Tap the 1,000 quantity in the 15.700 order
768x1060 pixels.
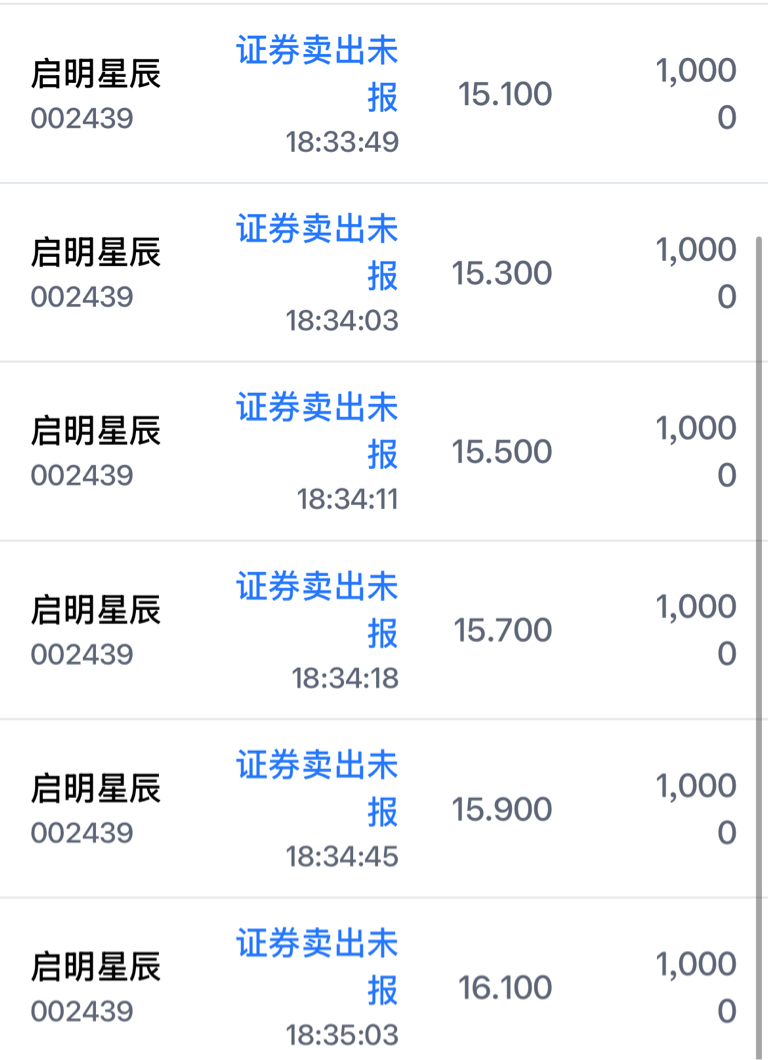coord(696,607)
